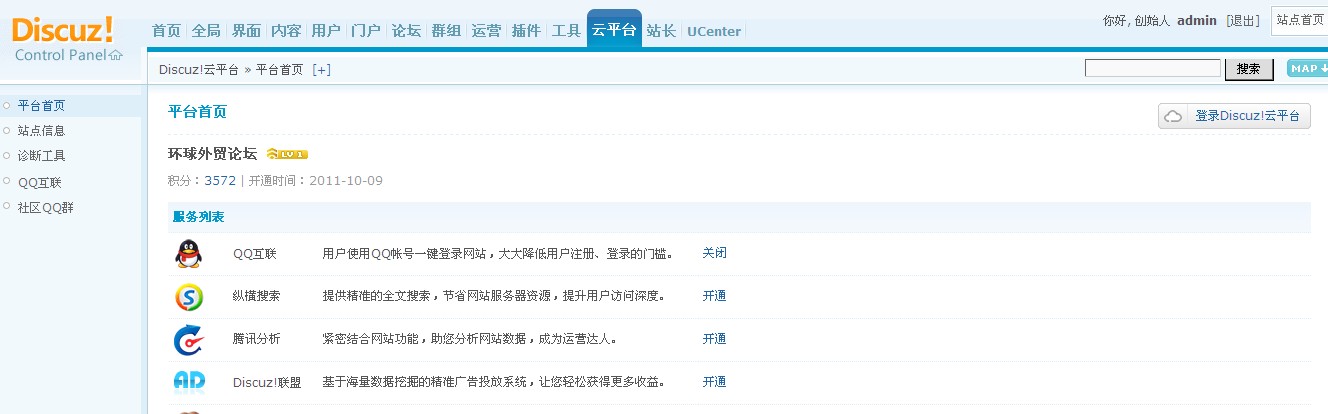Click the 开通时间 2011-10-09 text
Image resolution: width=1328 pixels, height=414 pixels.
coord(316,181)
